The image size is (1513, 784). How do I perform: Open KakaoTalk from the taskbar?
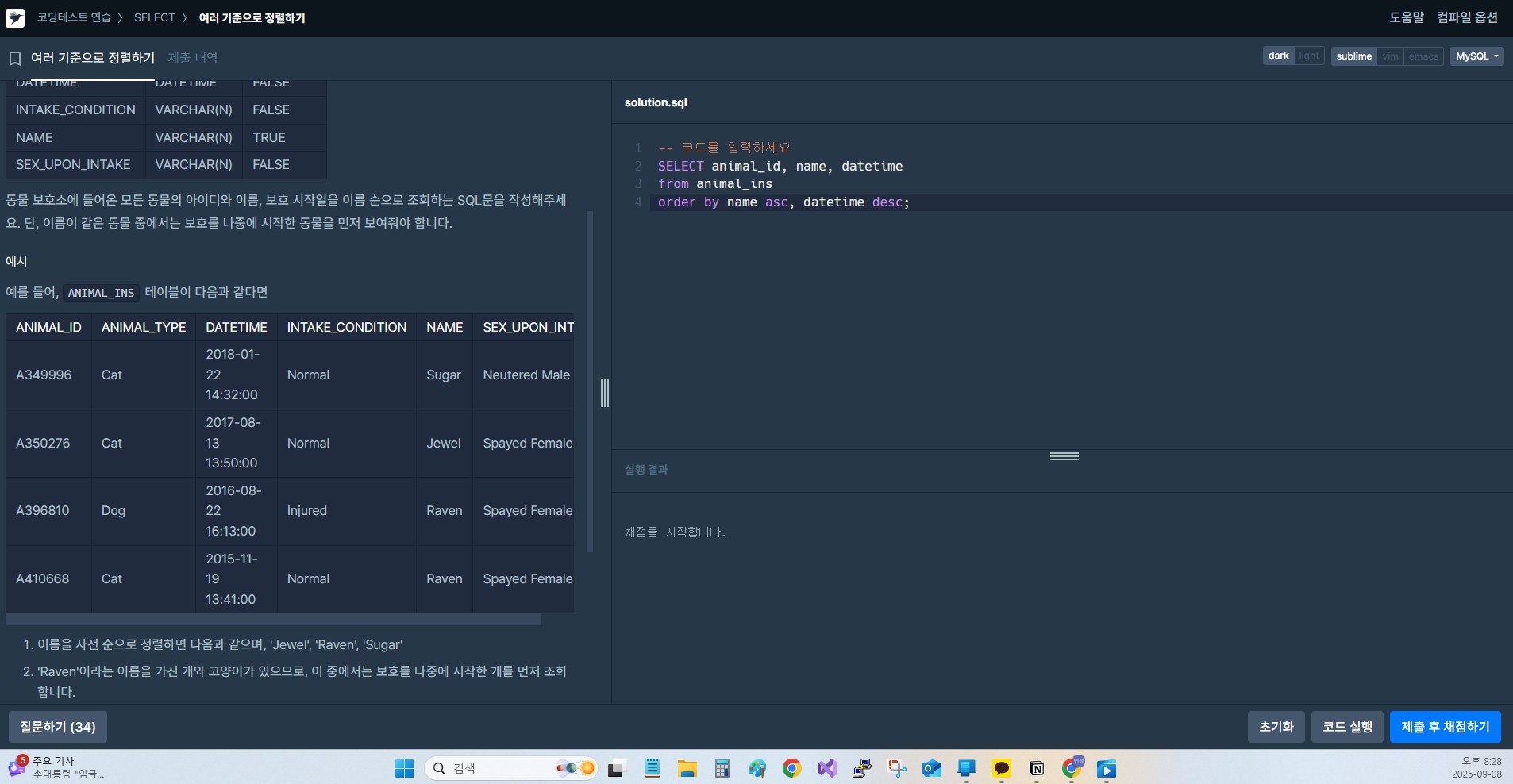coord(1001,768)
